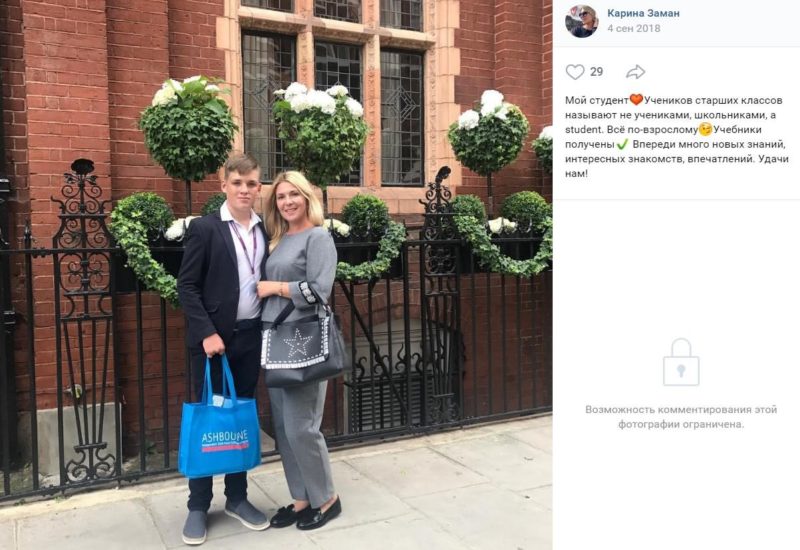Screen dimensions: 800x550
Task: Open Карина Заман's profile avatar
Action: 581,21
